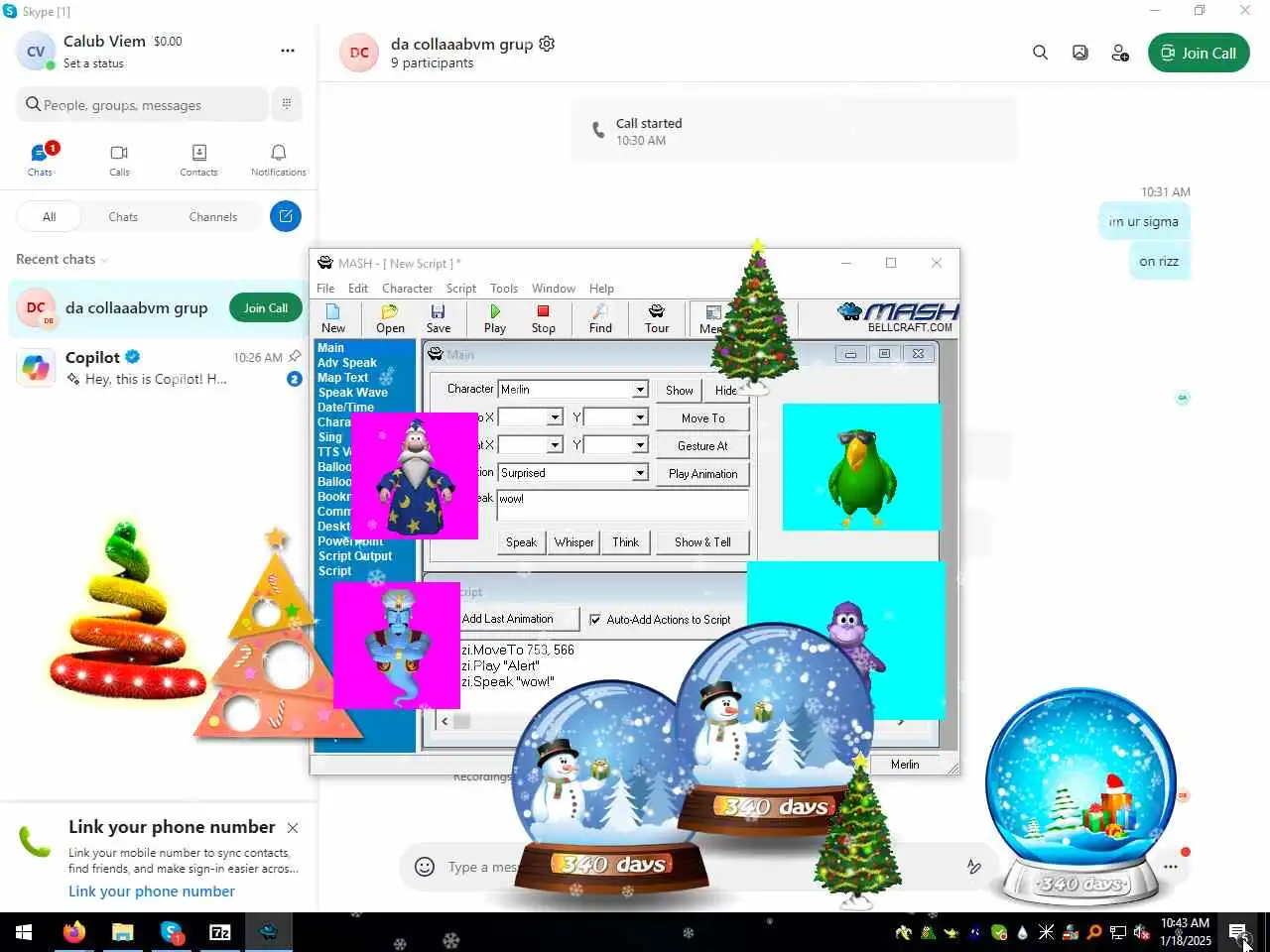Open the File menu in MASH
This screenshot has height=952, width=1270.
point(325,289)
